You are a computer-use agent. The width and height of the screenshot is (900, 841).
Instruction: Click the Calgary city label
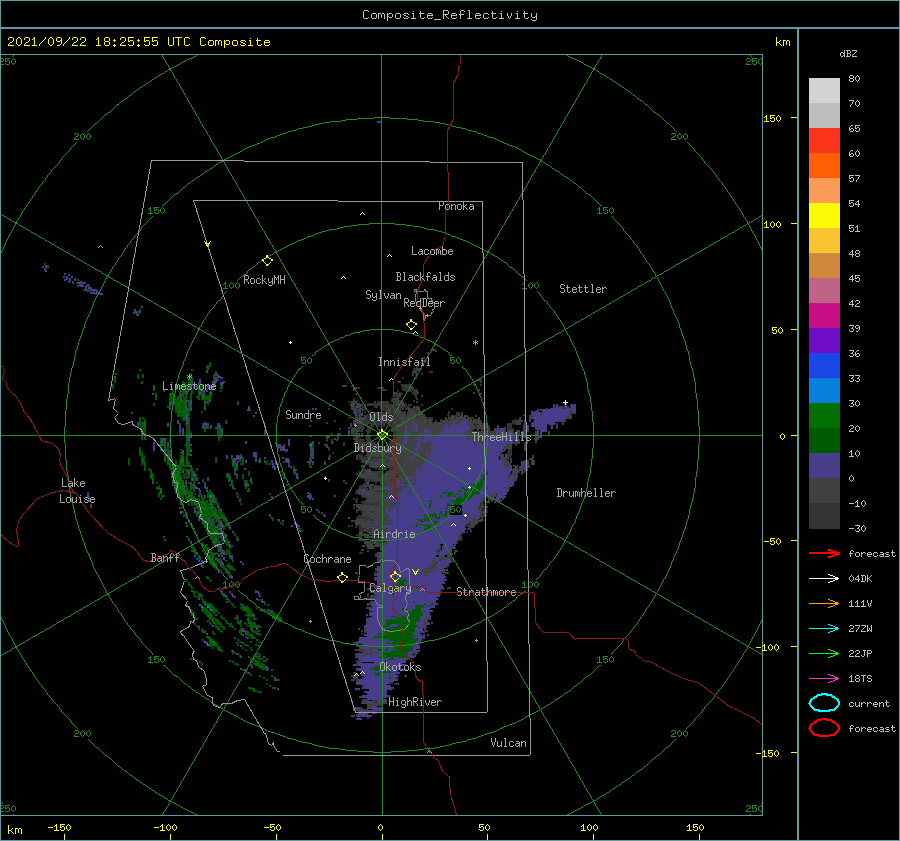pyautogui.click(x=390, y=588)
